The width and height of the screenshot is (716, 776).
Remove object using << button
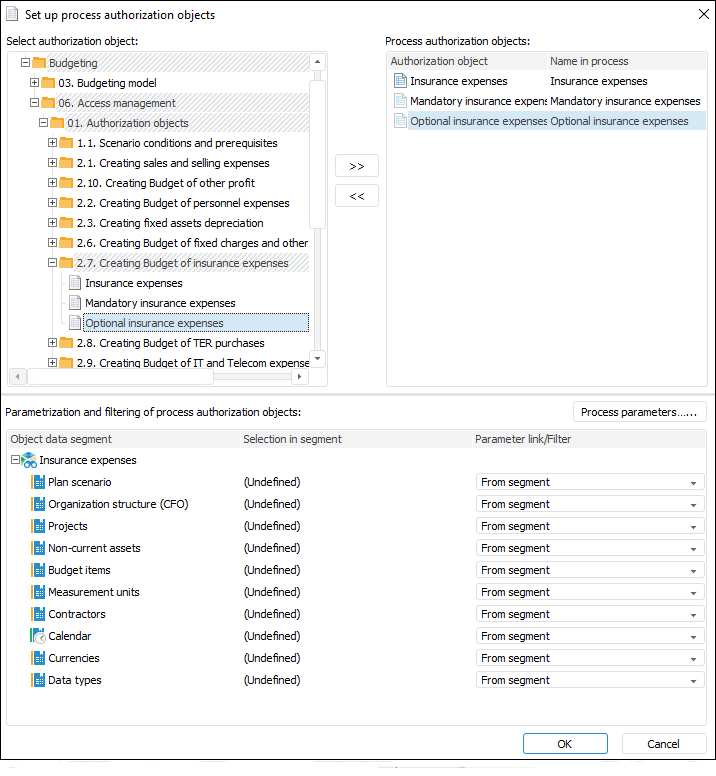click(x=357, y=196)
